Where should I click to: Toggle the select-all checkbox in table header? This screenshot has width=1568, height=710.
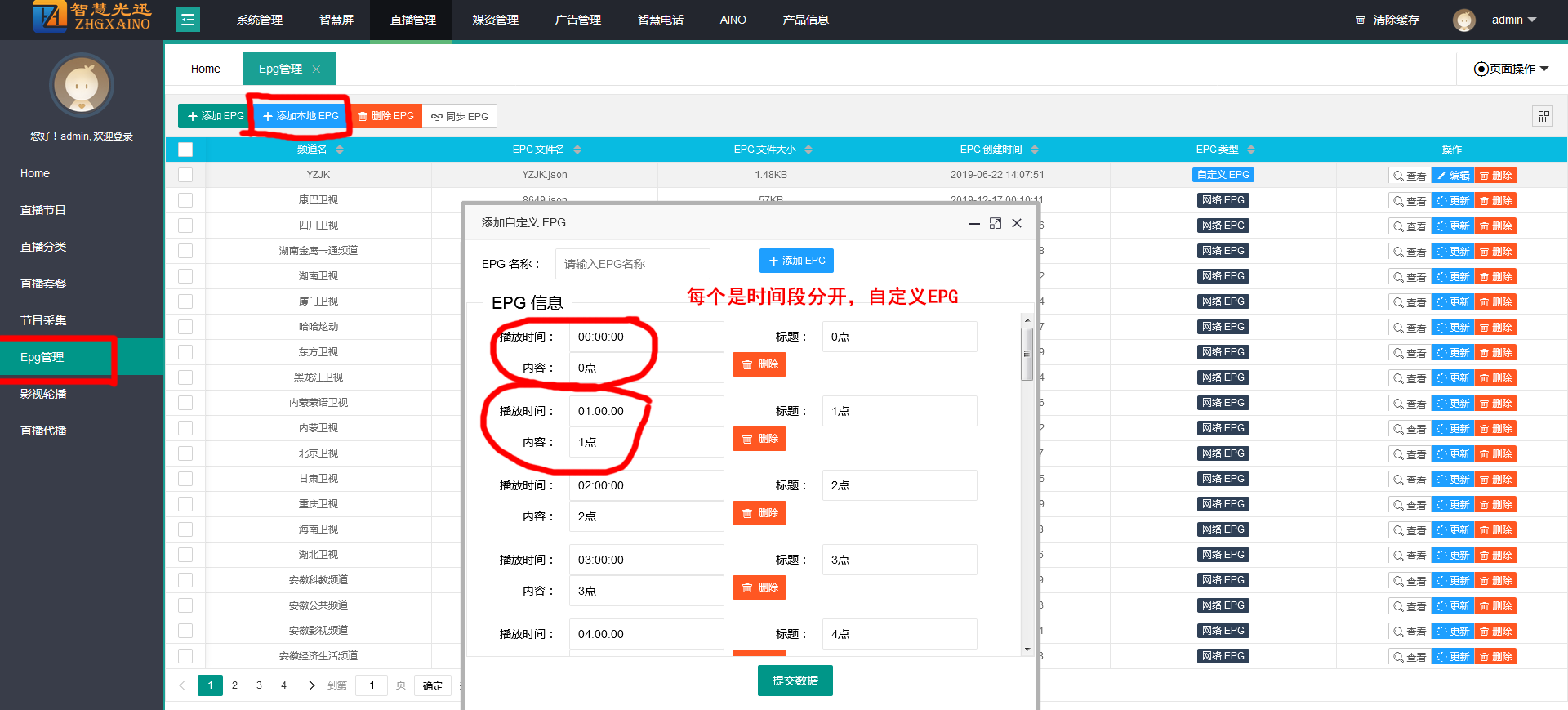pos(185,150)
